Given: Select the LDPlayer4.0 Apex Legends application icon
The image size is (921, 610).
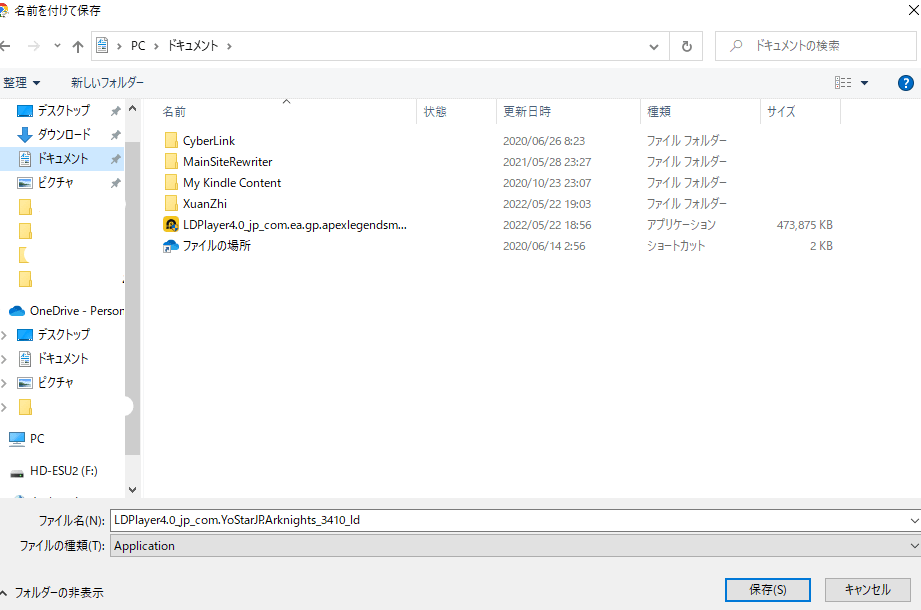Looking at the screenshot, I should tap(172, 224).
